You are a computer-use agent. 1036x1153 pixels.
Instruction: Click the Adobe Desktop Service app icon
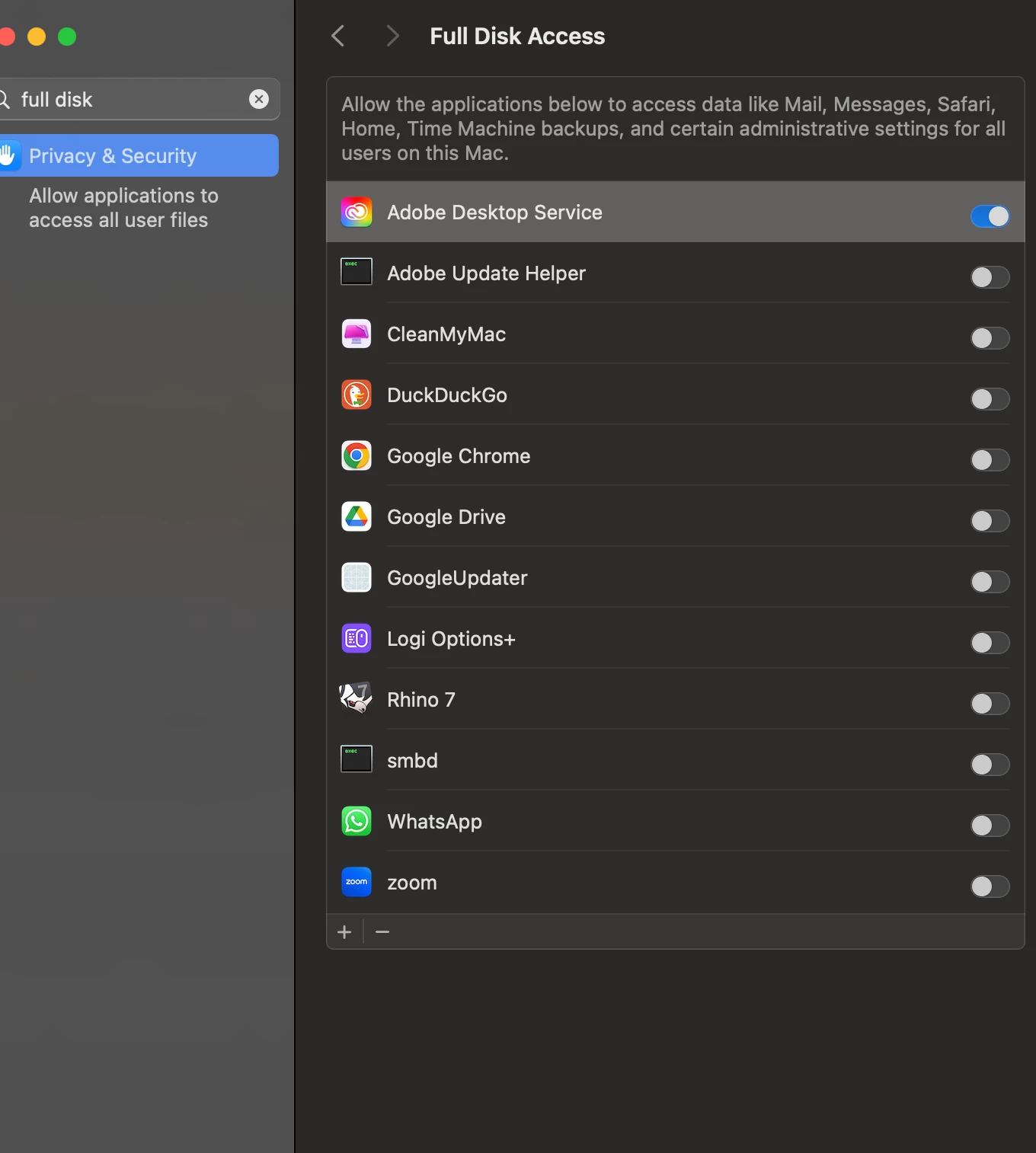[357, 212]
